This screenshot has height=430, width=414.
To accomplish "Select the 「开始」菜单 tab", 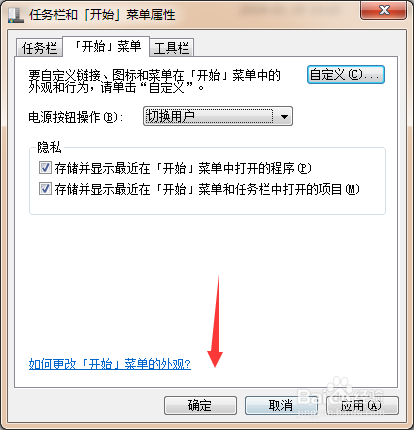I will 106,46.
